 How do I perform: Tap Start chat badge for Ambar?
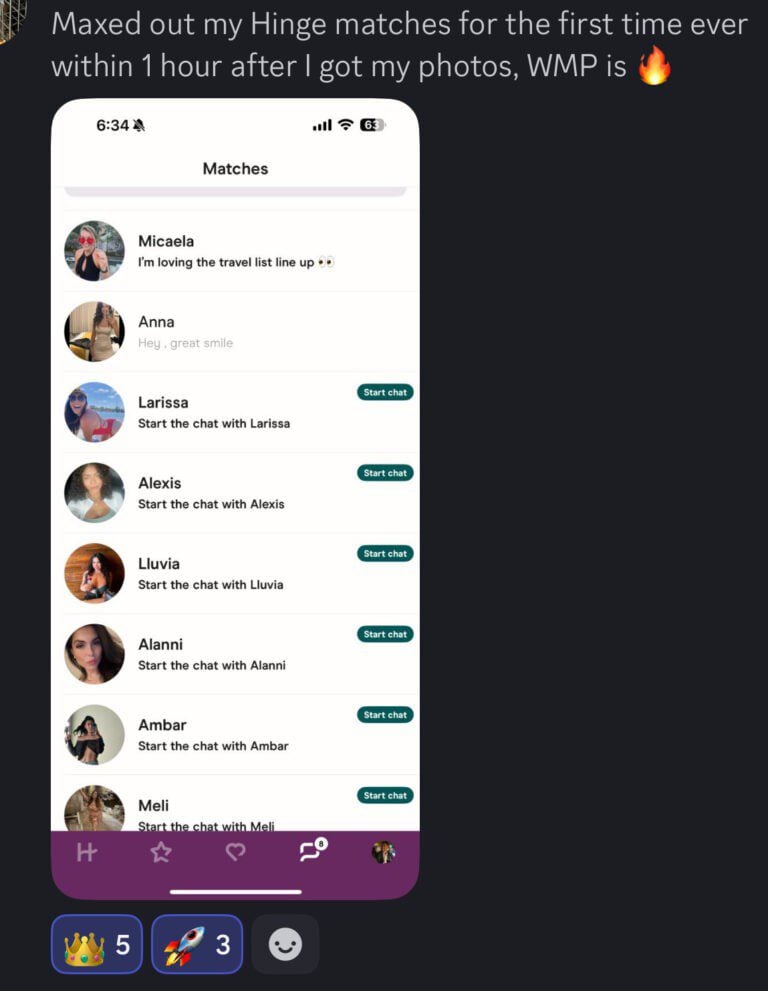point(385,715)
